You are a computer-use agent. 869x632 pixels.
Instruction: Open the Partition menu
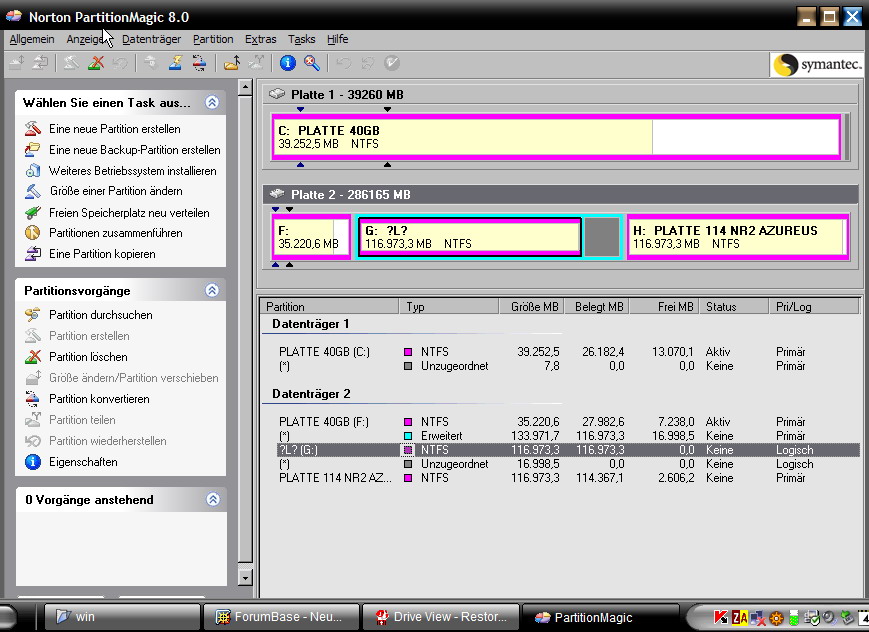213,39
